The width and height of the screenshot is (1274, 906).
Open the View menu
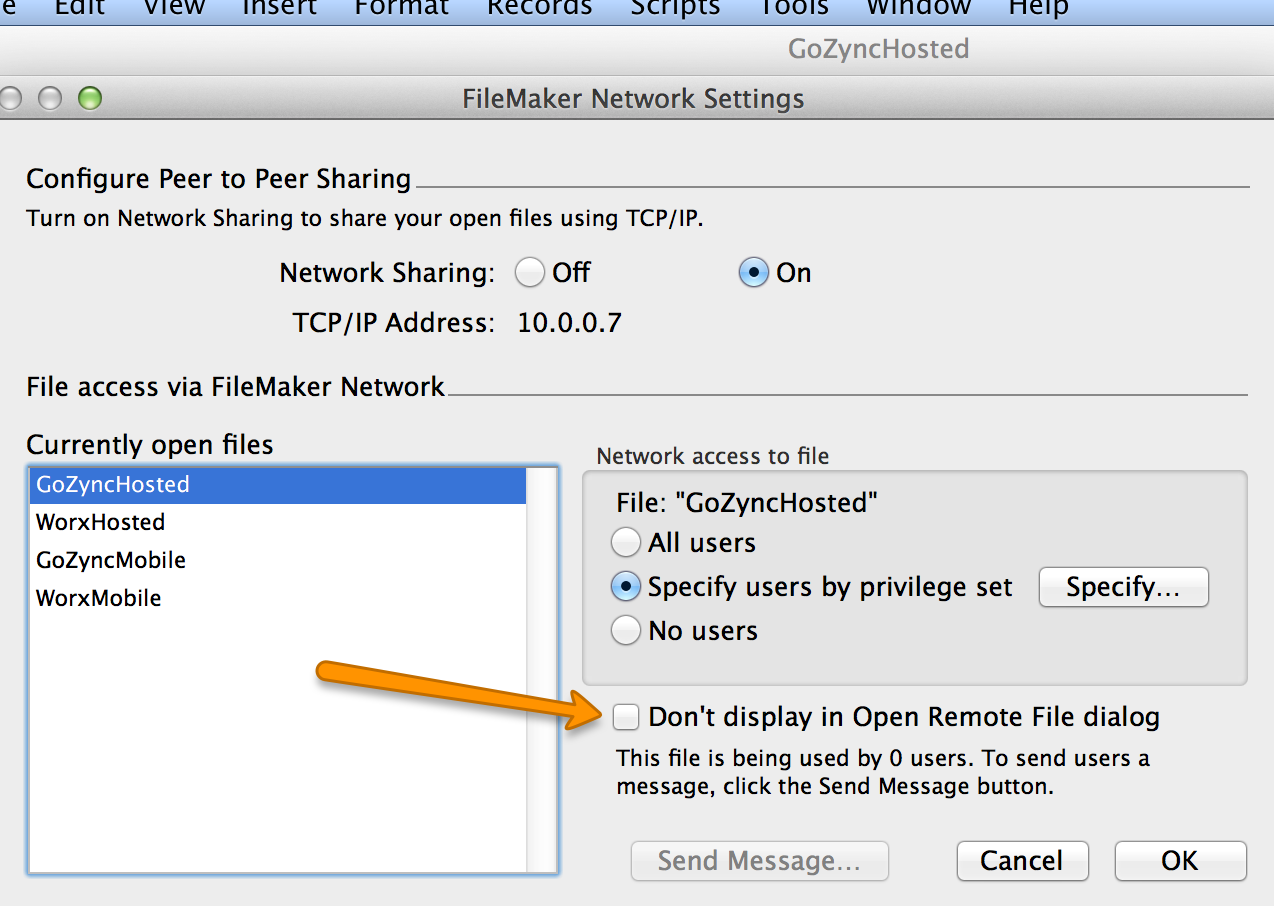click(174, 7)
